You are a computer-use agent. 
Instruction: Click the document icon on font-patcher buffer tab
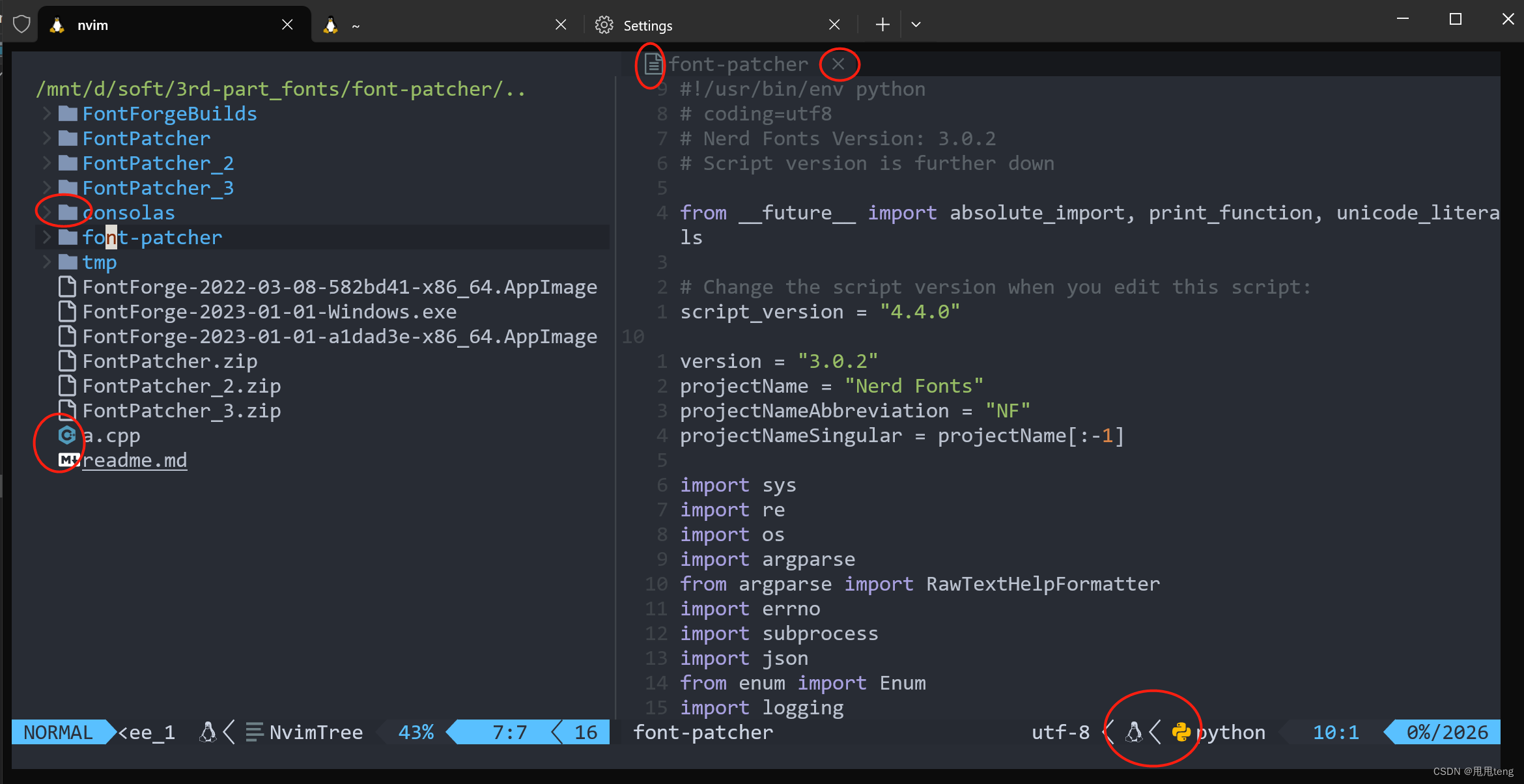pos(653,64)
